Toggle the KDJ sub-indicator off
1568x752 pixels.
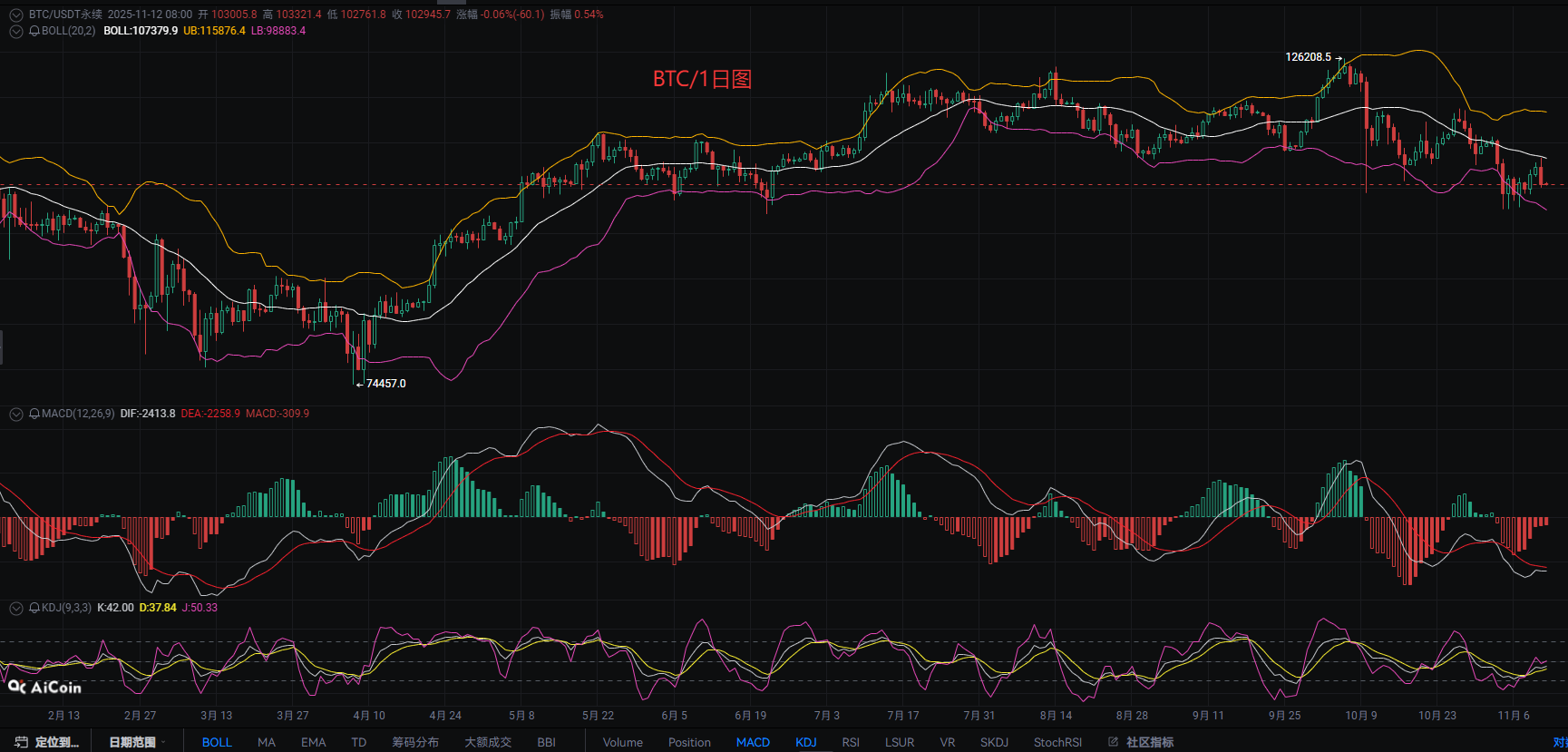(805, 742)
